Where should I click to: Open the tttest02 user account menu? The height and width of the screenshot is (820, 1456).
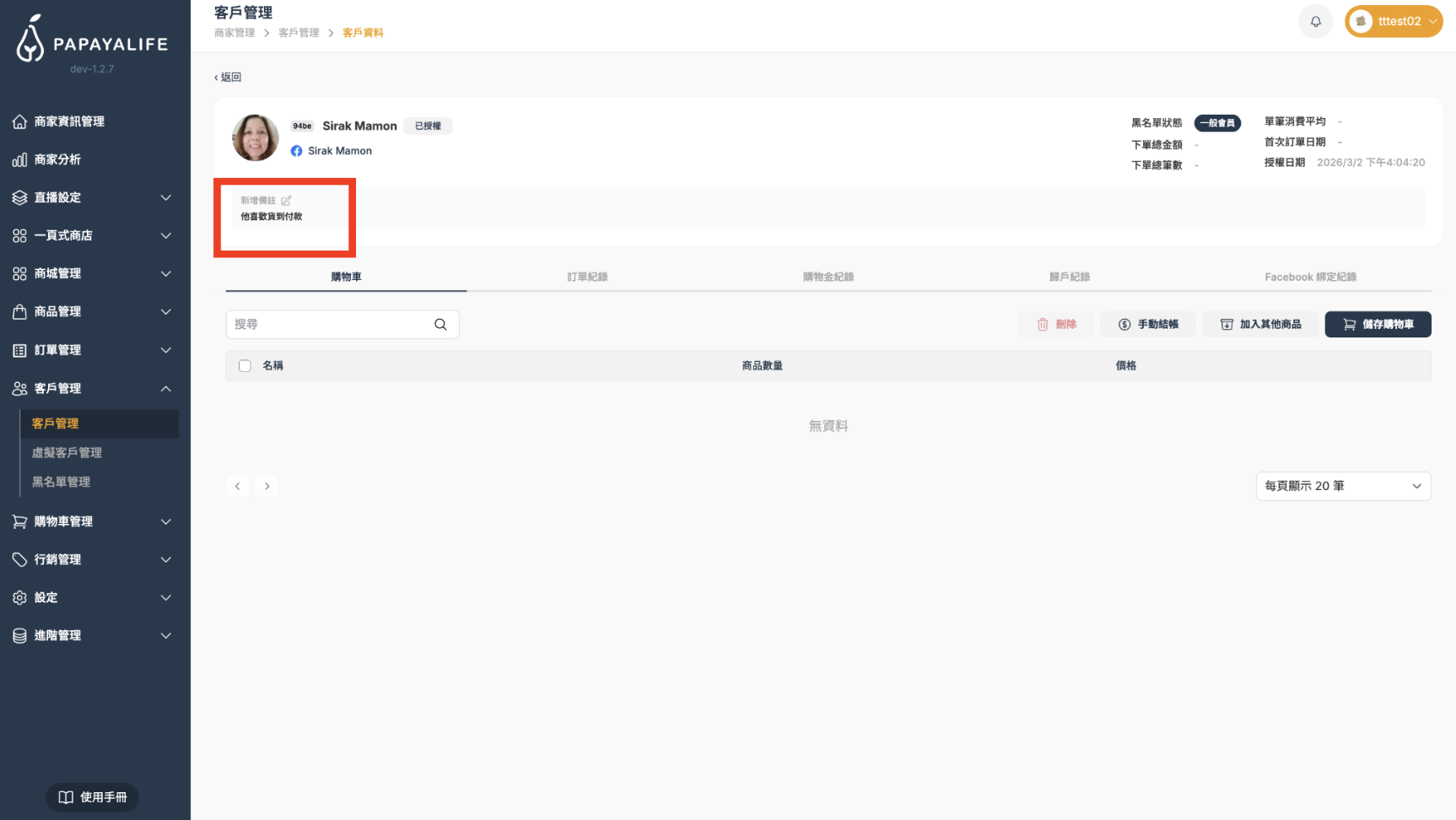(x=1394, y=22)
